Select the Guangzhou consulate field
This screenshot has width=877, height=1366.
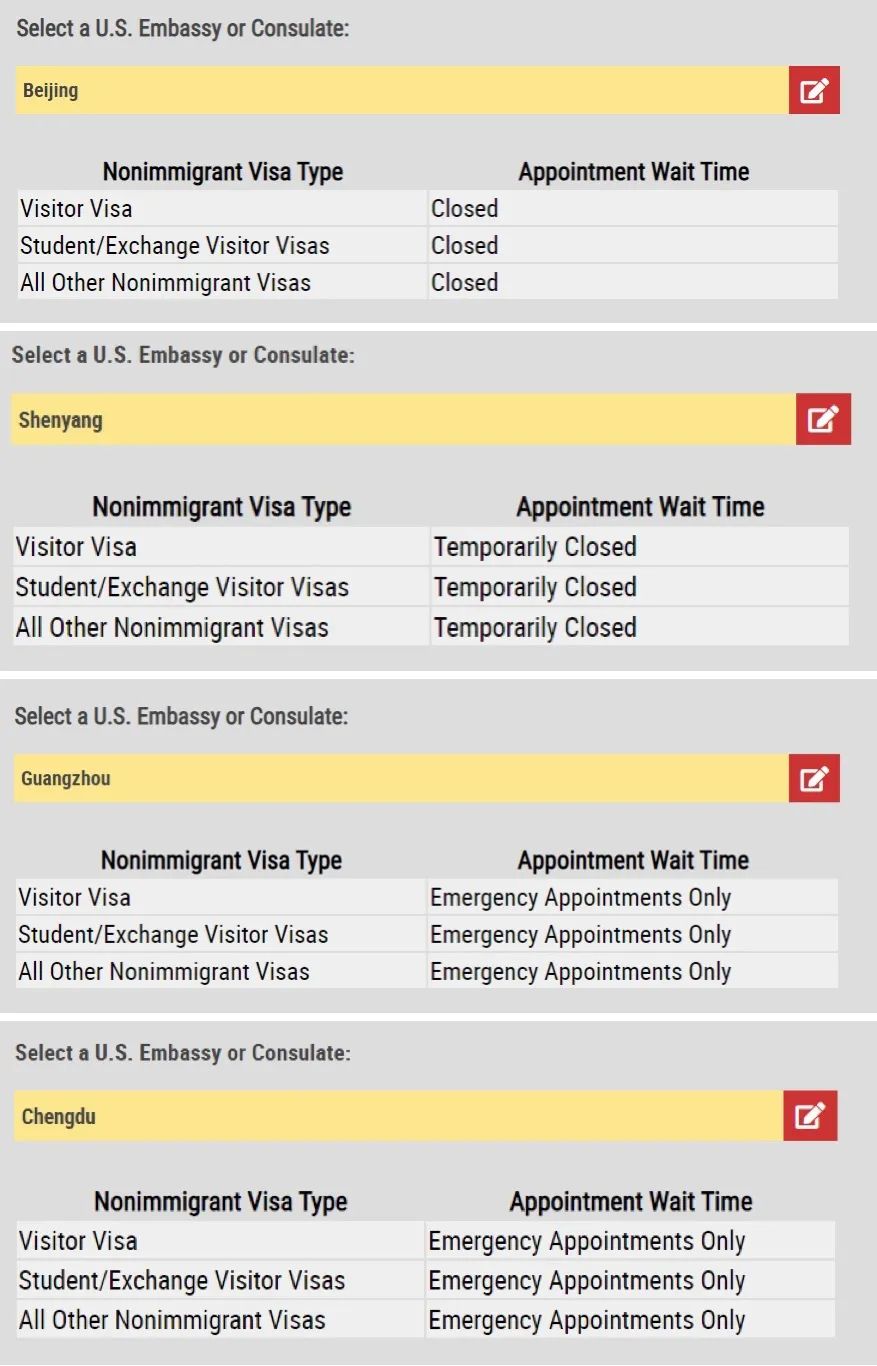402,778
